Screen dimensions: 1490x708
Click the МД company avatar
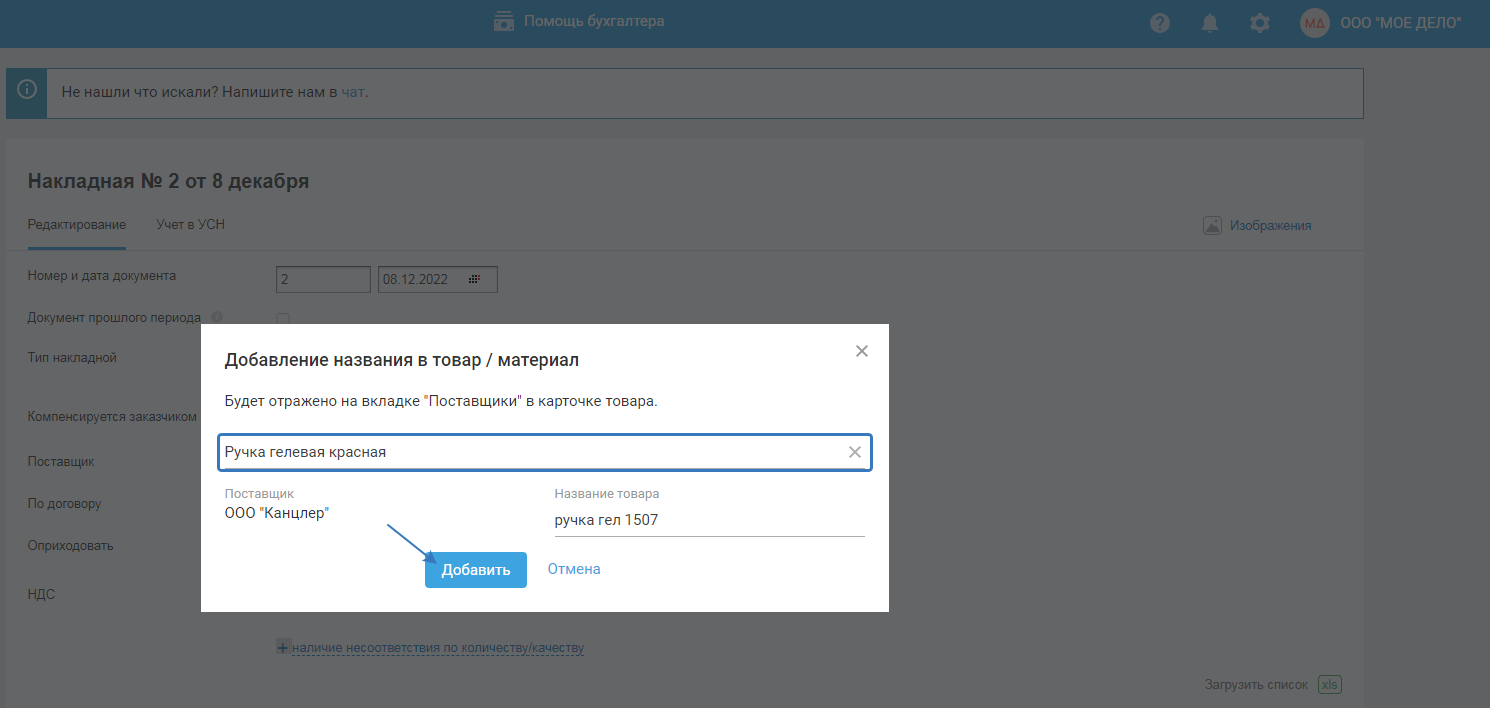(1314, 23)
